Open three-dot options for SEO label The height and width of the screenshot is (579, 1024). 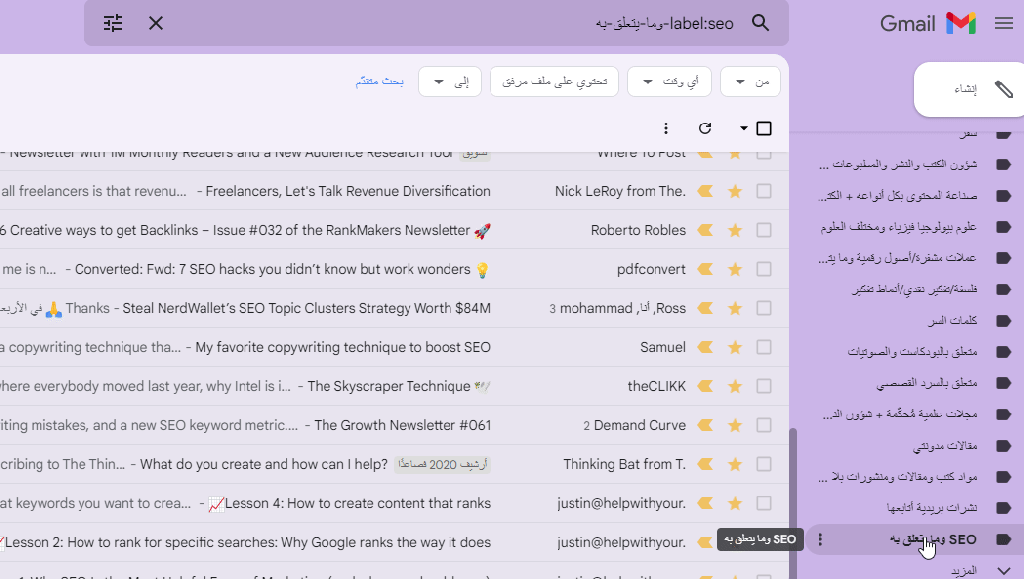[x=820, y=540]
